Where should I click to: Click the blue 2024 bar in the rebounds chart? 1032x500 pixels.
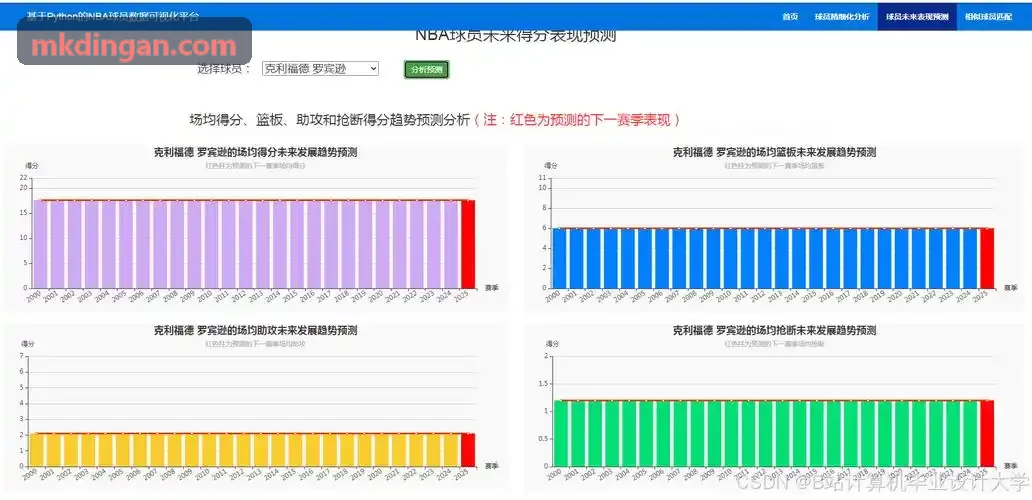[x=970, y=258]
